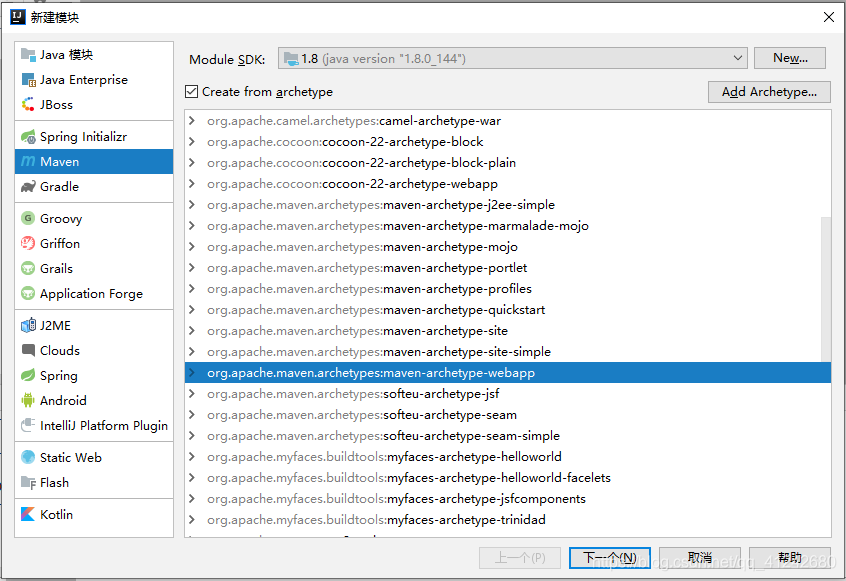The image size is (846, 581).
Task: Select cocoon-22-archetype-block-plain archetype
Action: click(x=507, y=163)
